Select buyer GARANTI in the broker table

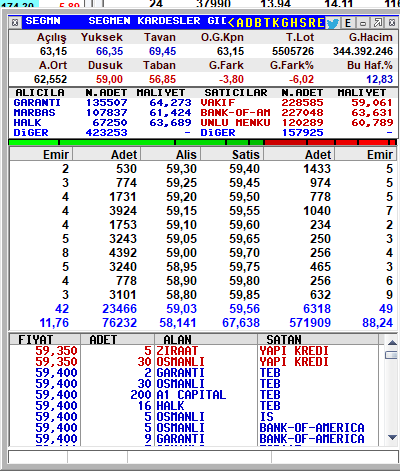tap(37, 103)
